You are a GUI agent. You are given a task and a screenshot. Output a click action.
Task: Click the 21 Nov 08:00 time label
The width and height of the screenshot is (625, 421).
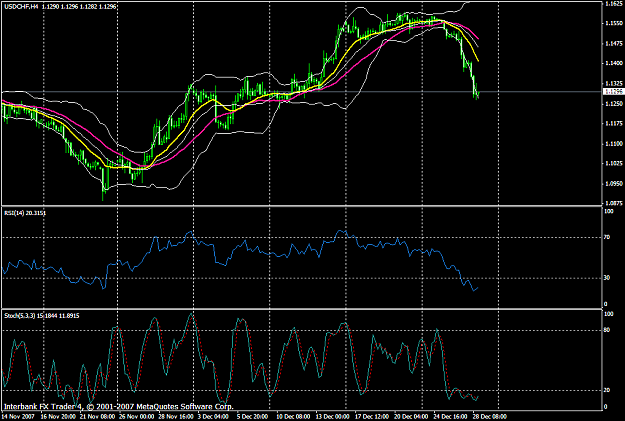click(x=97, y=417)
